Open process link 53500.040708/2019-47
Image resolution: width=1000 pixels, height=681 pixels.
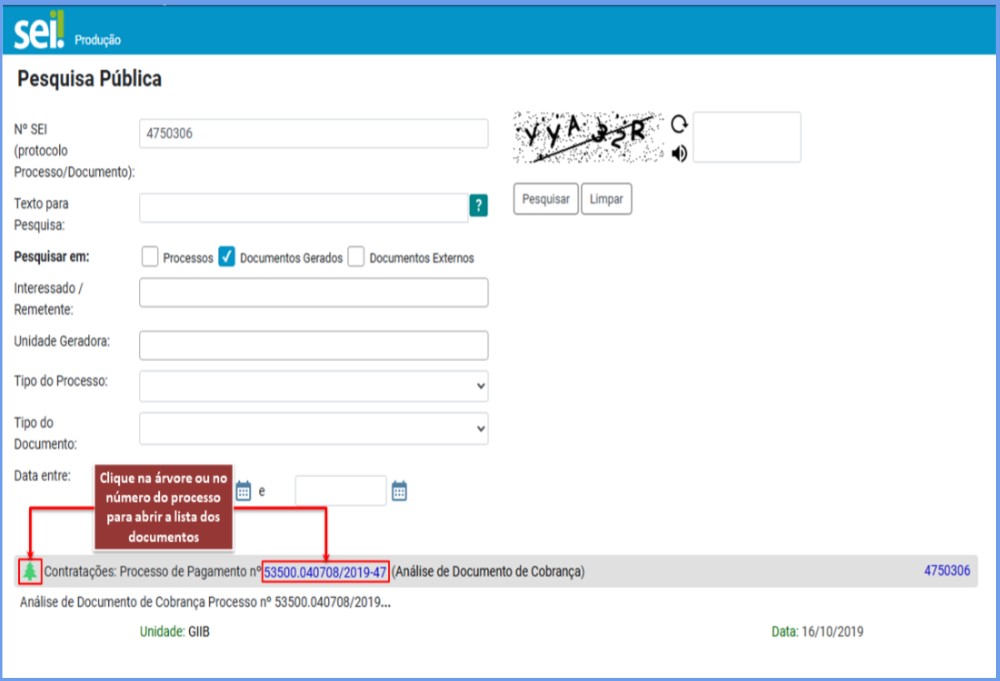click(x=325, y=572)
